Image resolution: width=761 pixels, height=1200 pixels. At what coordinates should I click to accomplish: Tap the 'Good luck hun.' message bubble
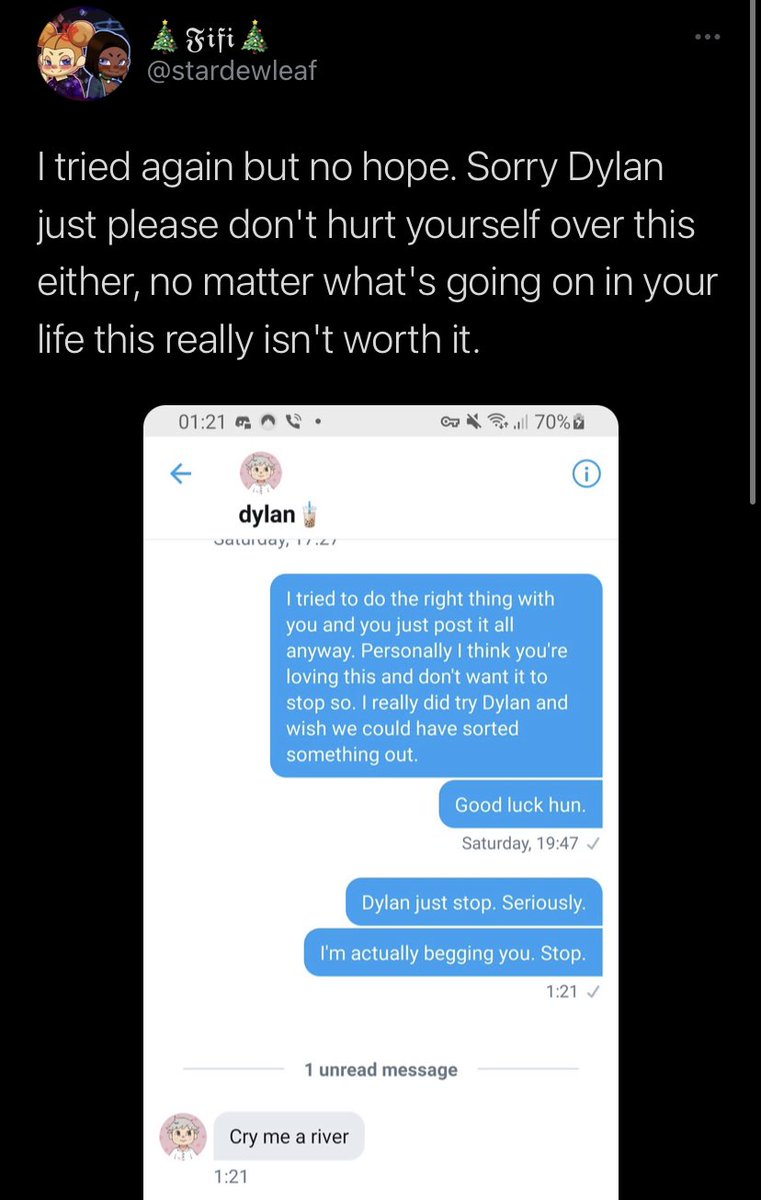click(x=520, y=804)
